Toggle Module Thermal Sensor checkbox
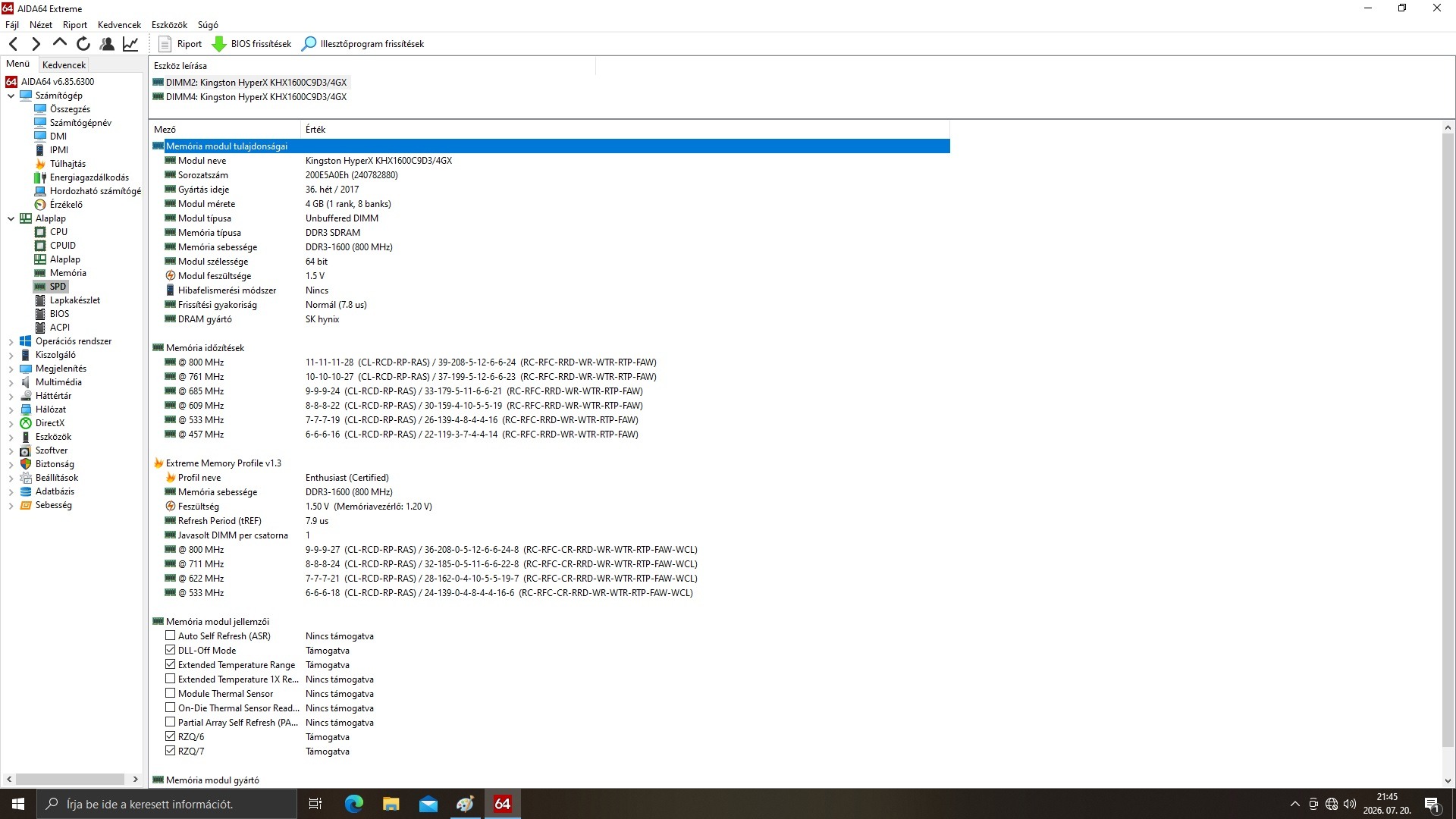The image size is (1456, 819). click(x=171, y=694)
